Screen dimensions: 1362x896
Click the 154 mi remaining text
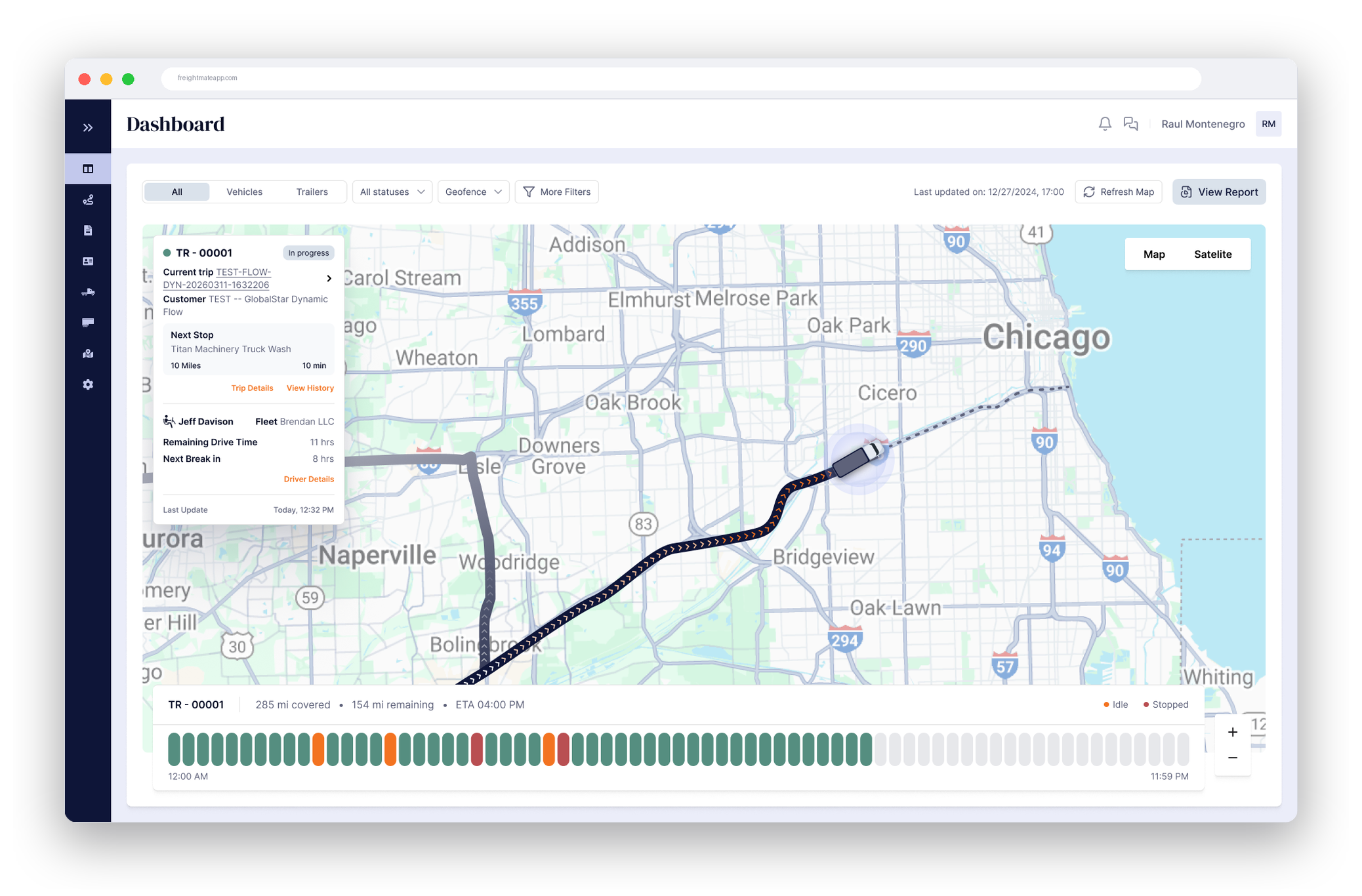click(x=392, y=704)
